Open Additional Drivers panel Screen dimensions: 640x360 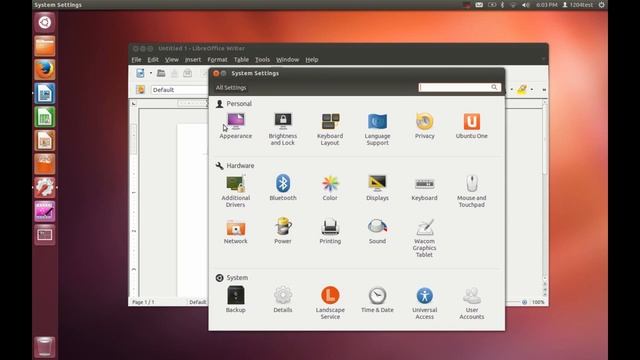click(x=236, y=191)
